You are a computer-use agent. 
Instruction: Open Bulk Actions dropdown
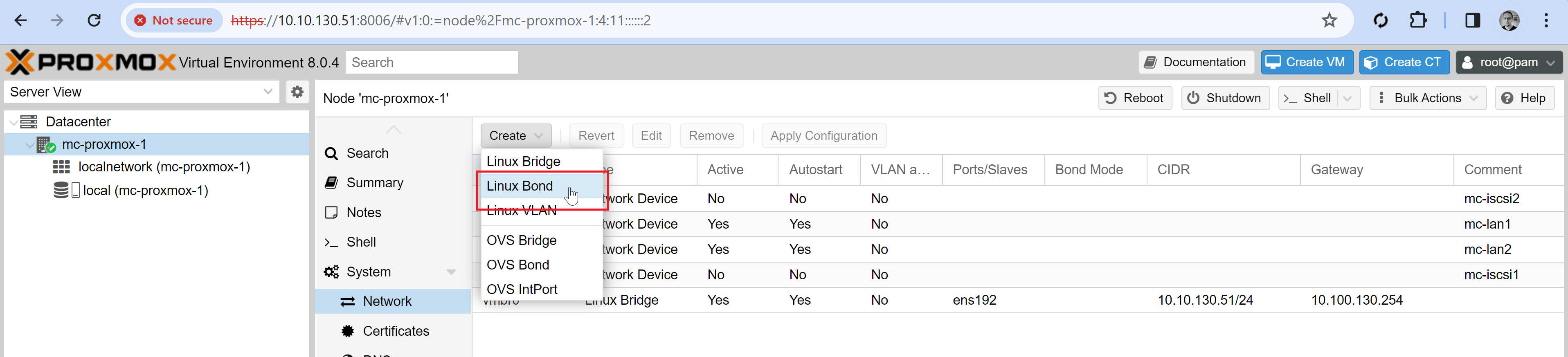pos(1427,98)
